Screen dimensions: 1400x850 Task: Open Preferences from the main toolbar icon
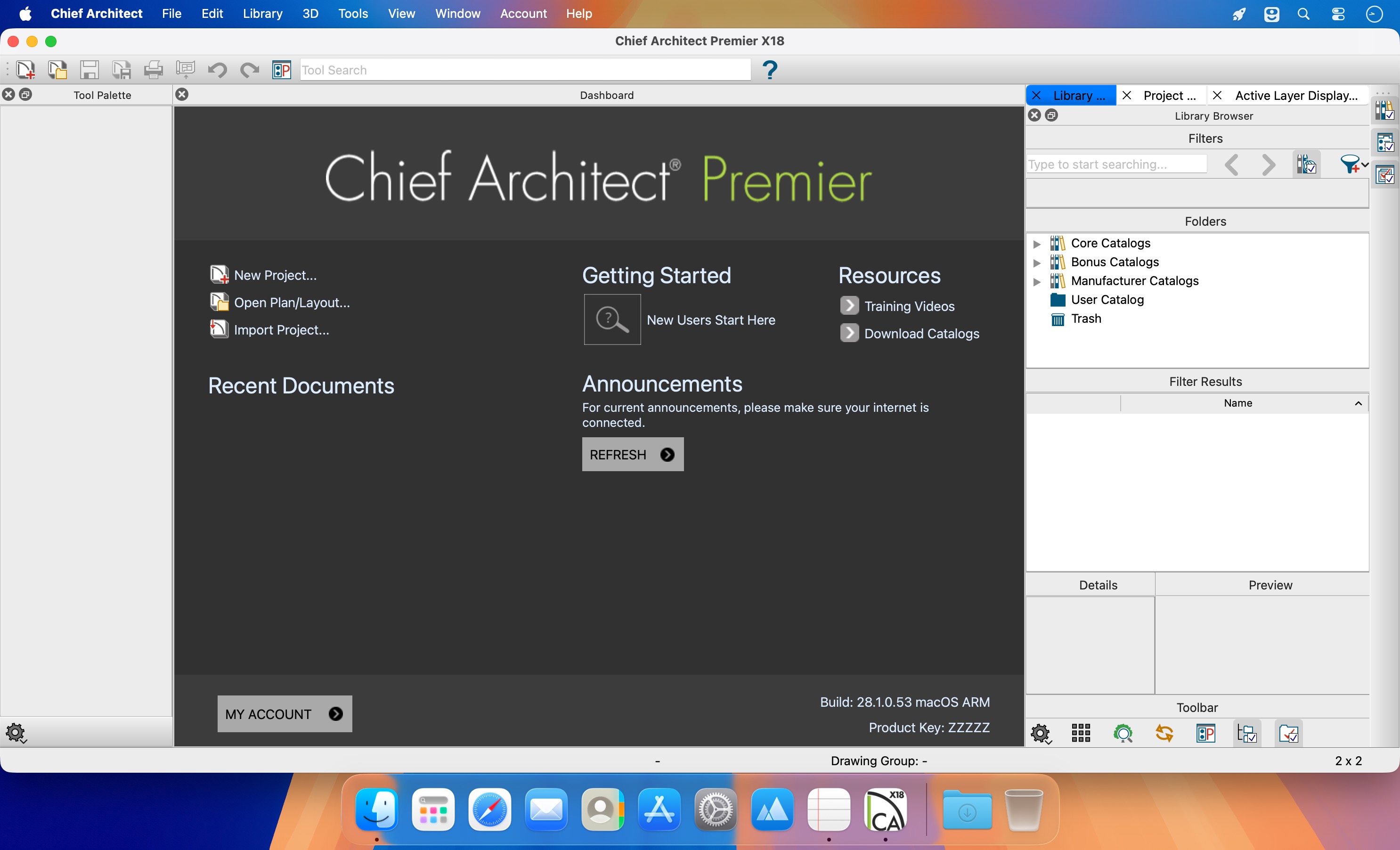click(x=281, y=70)
